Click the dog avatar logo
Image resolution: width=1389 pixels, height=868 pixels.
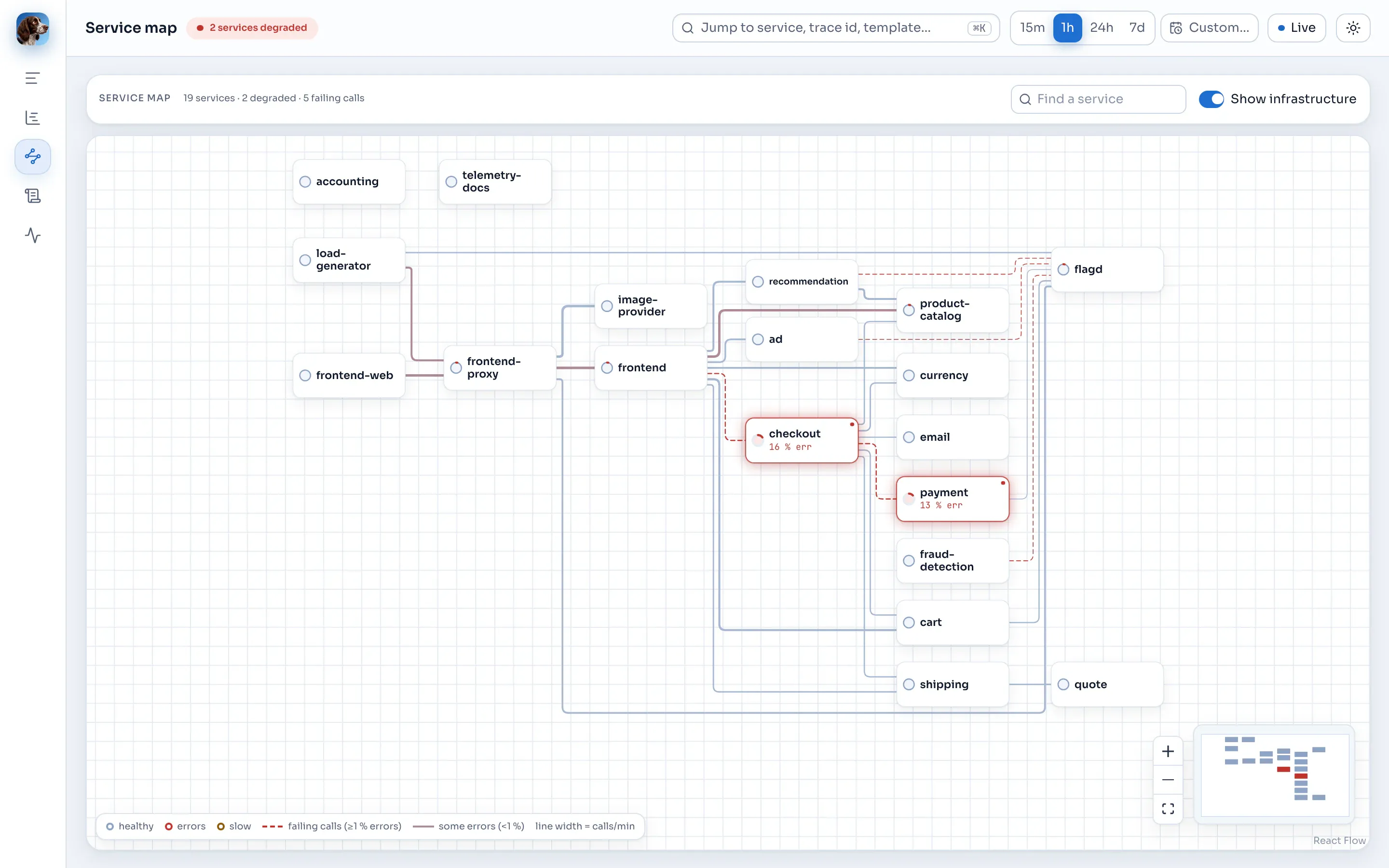pyautogui.click(x=33, y=29)
